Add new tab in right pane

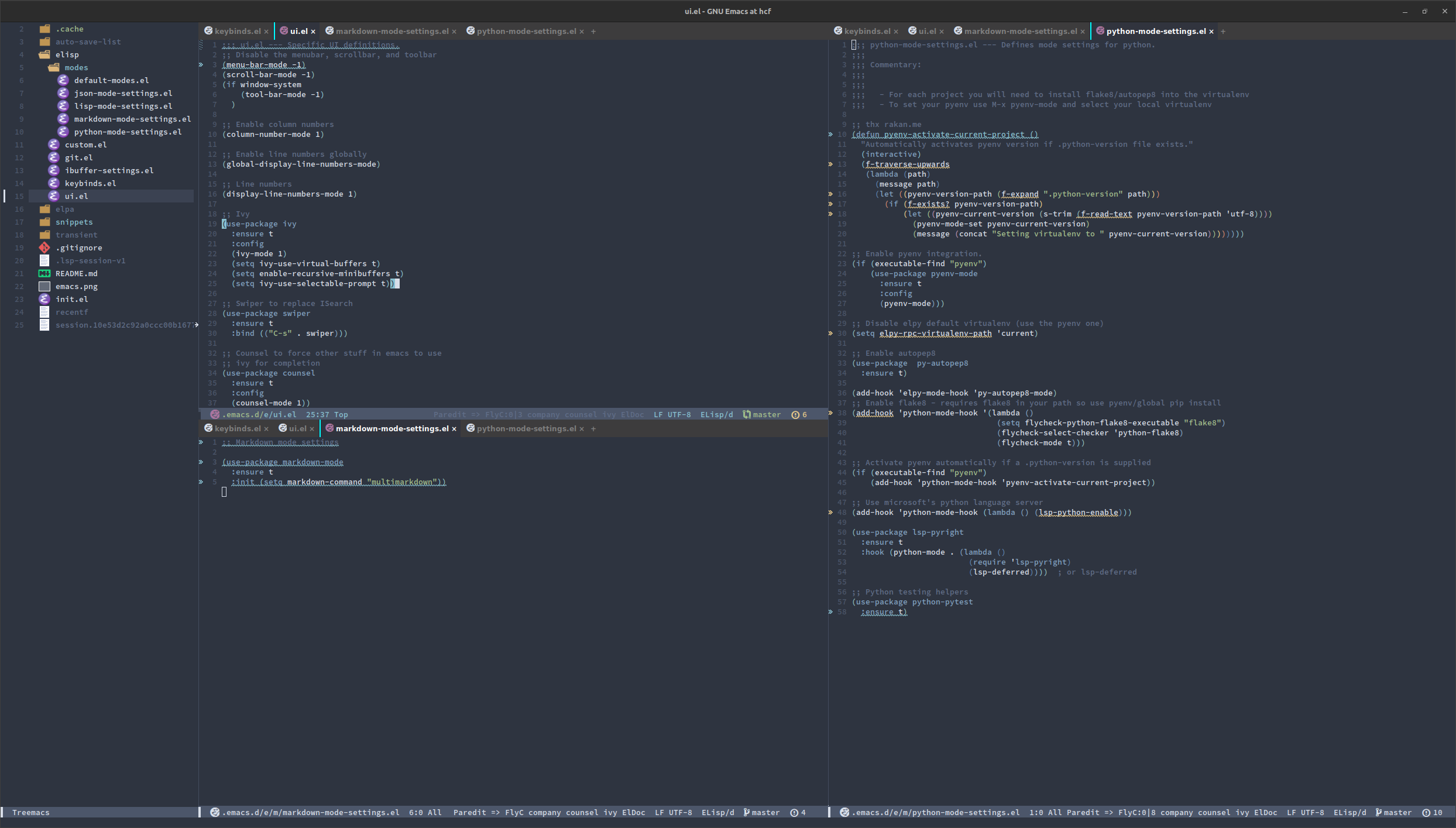1223,32
